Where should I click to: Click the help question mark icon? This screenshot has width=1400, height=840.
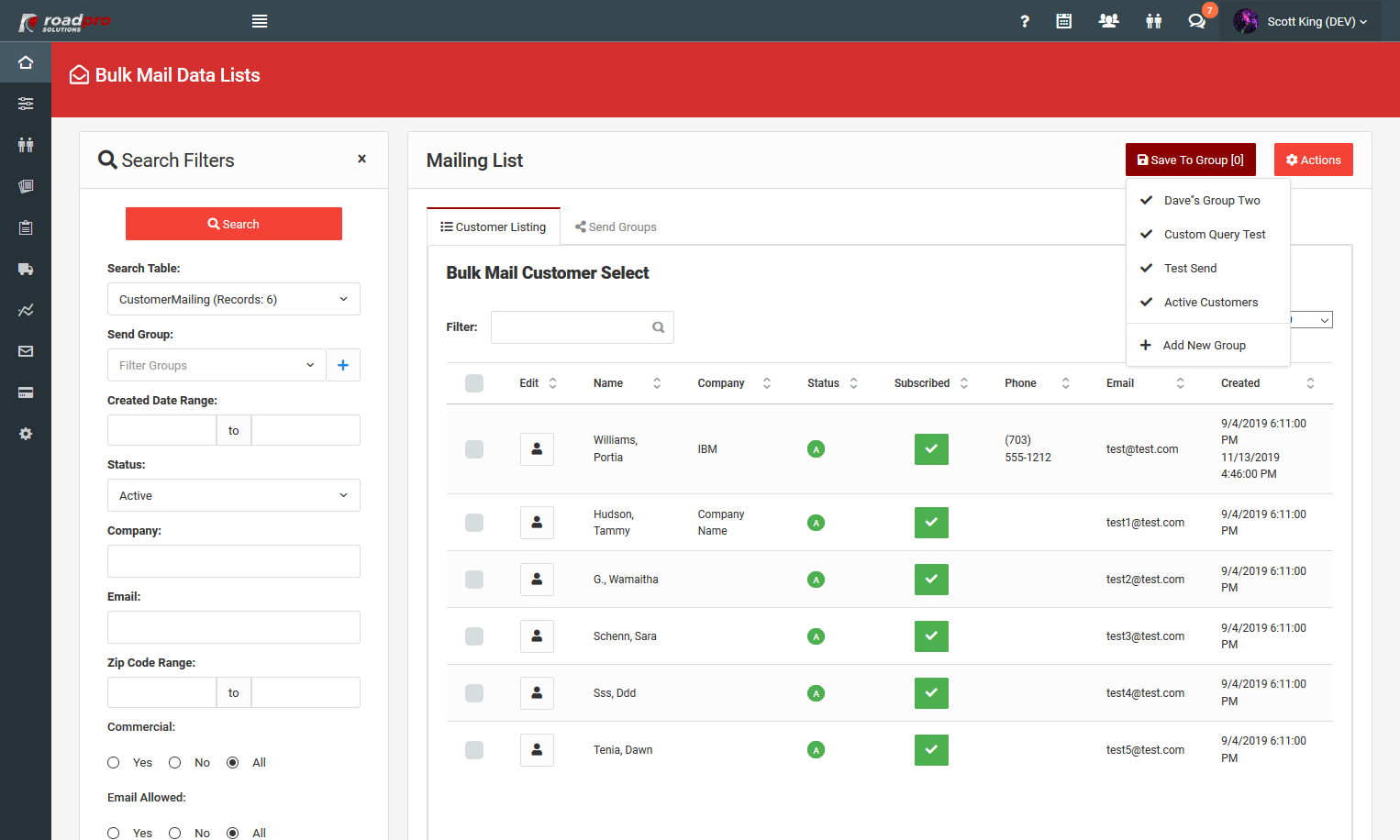click(x=1025, y=21)
